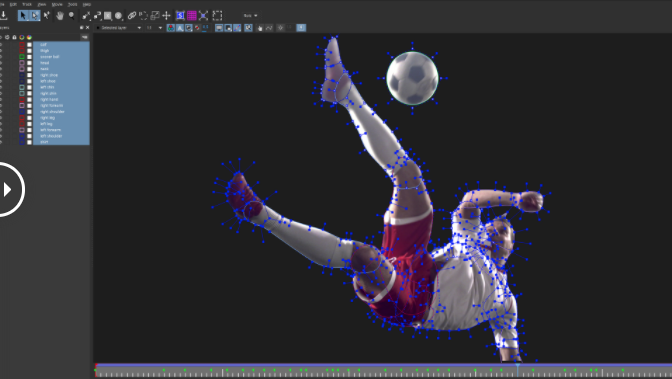Select the Pick (arrow) tool
672x379 pixels.
pyautogui.click(x=23, y=16)
